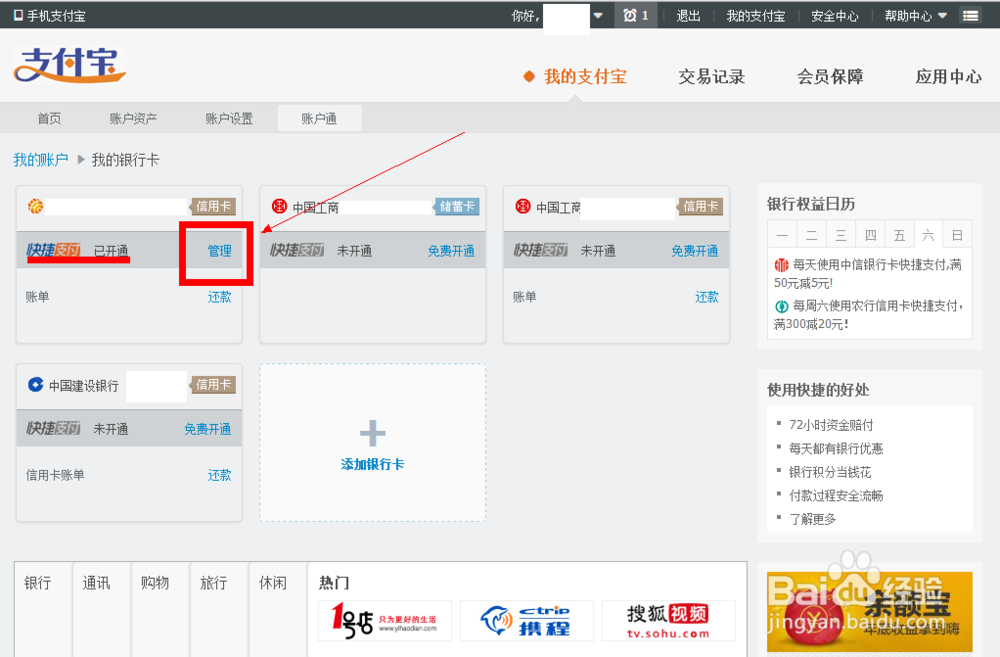Click 免费开通 on 中国建设银行 card
This screenshot has width=1000, height=657.
208,429
